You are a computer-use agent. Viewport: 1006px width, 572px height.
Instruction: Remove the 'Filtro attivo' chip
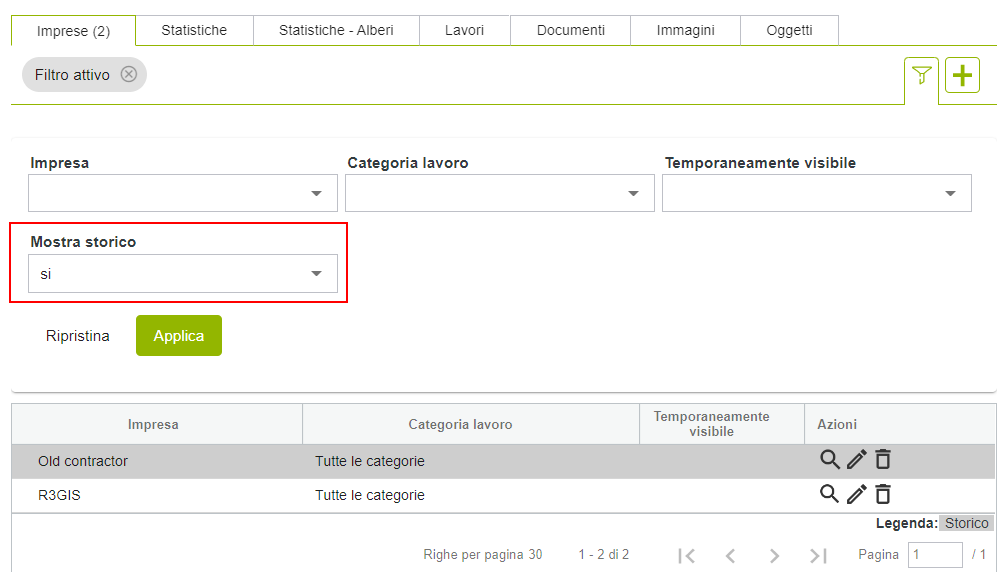point(129,74)
